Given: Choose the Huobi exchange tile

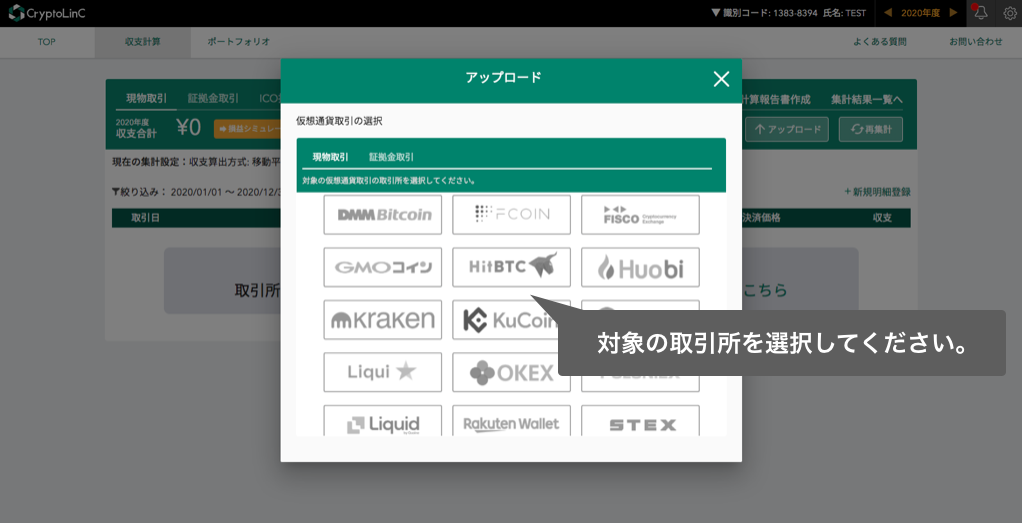Looking at the screenshot, I should tap(640, 267).
